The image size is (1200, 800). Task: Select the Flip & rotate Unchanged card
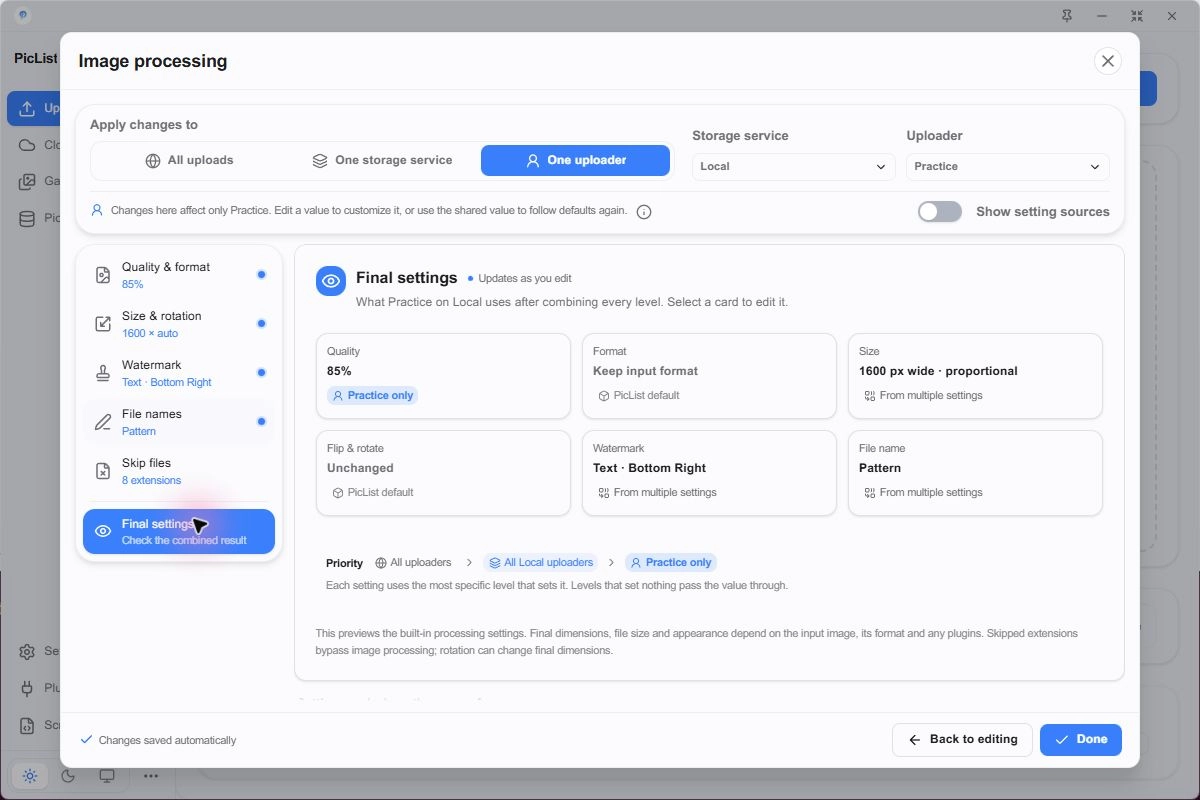coord(443,473)
